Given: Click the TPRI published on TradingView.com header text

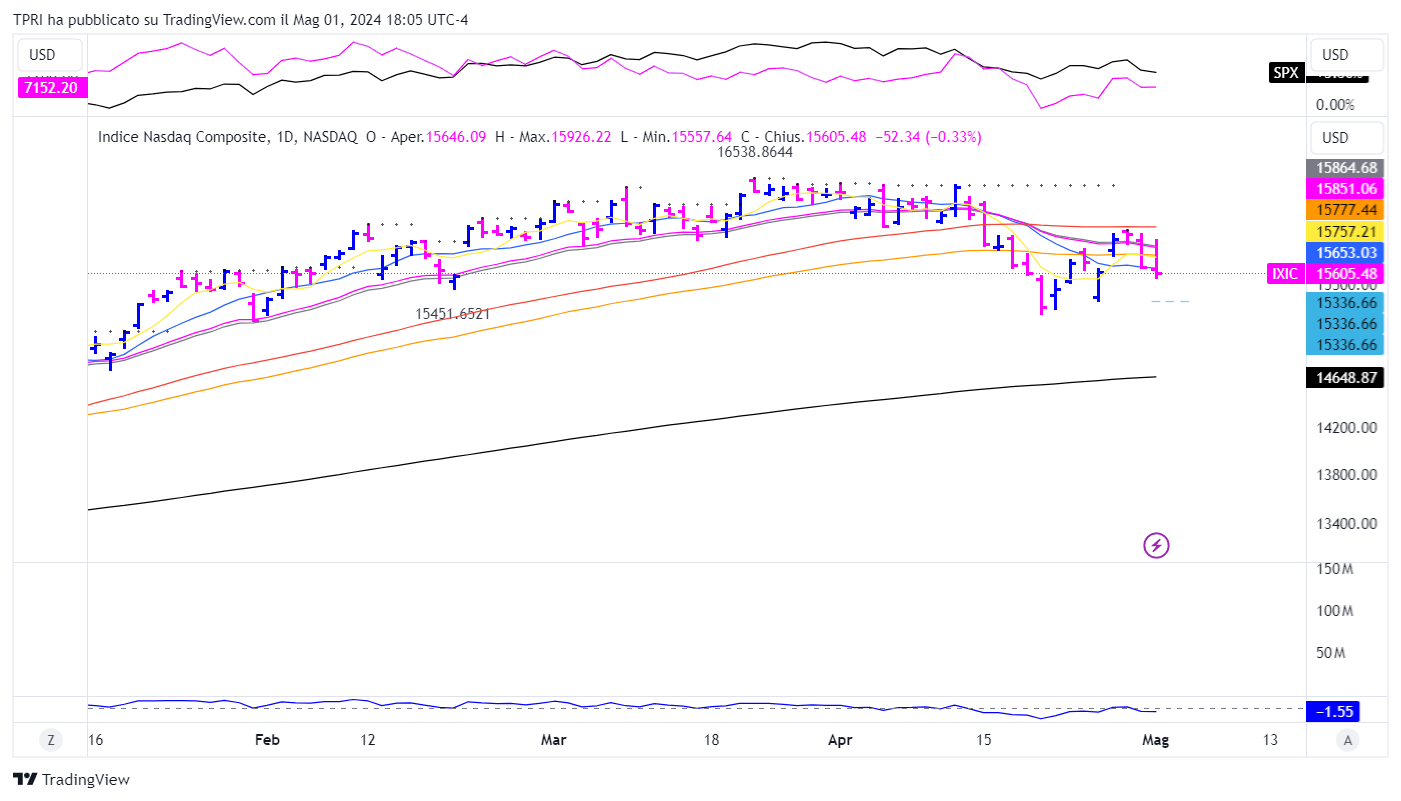Looking at the screenshot, I should coord(255,20).
